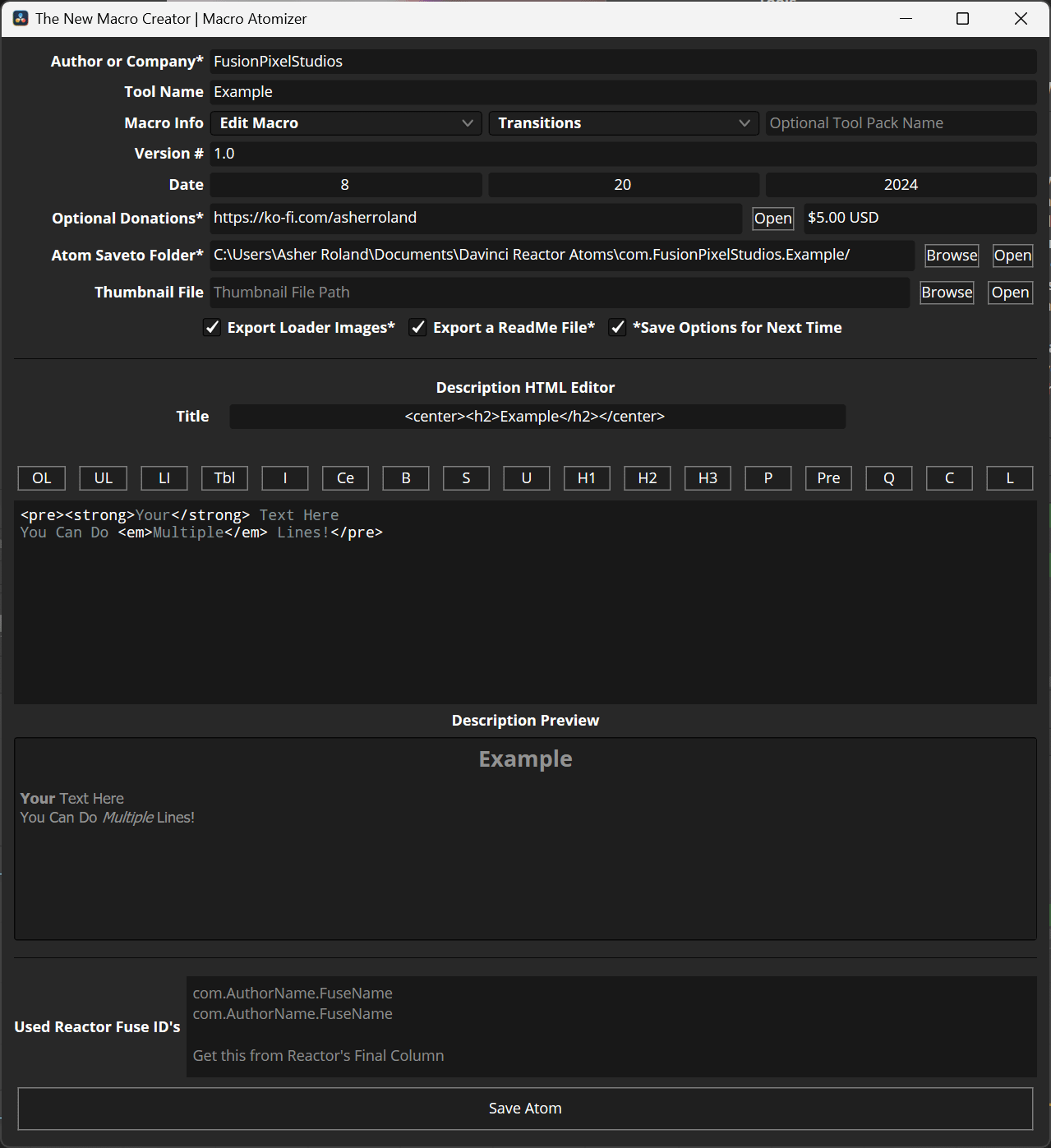Insert H2 heading tag
This screenshot has height=1148, width=1051.
(648, 478)
